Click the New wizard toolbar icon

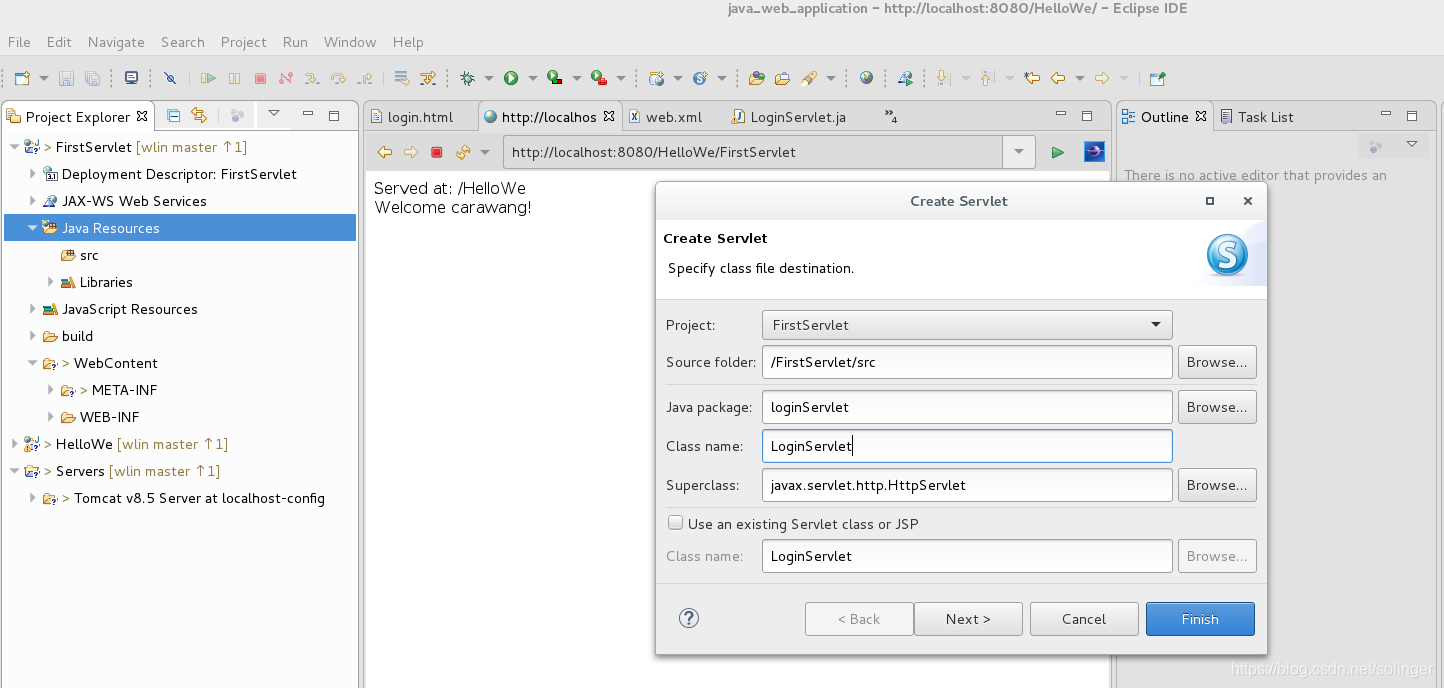tap(22, 78)
